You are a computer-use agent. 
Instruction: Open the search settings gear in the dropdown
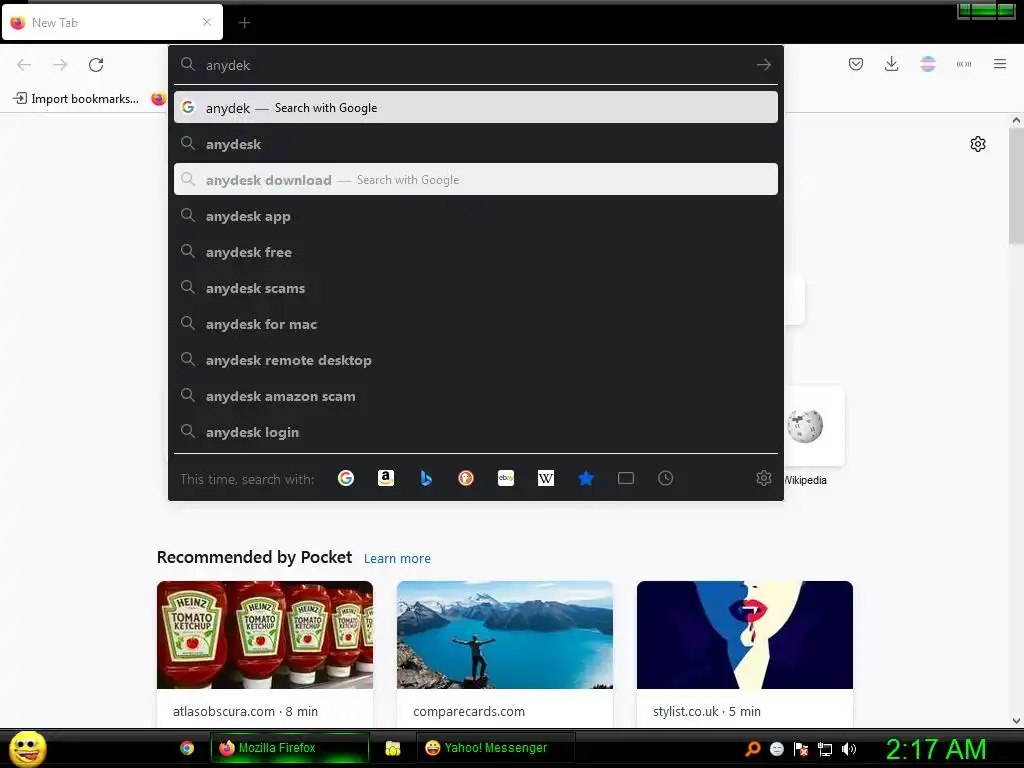(763, 478)
